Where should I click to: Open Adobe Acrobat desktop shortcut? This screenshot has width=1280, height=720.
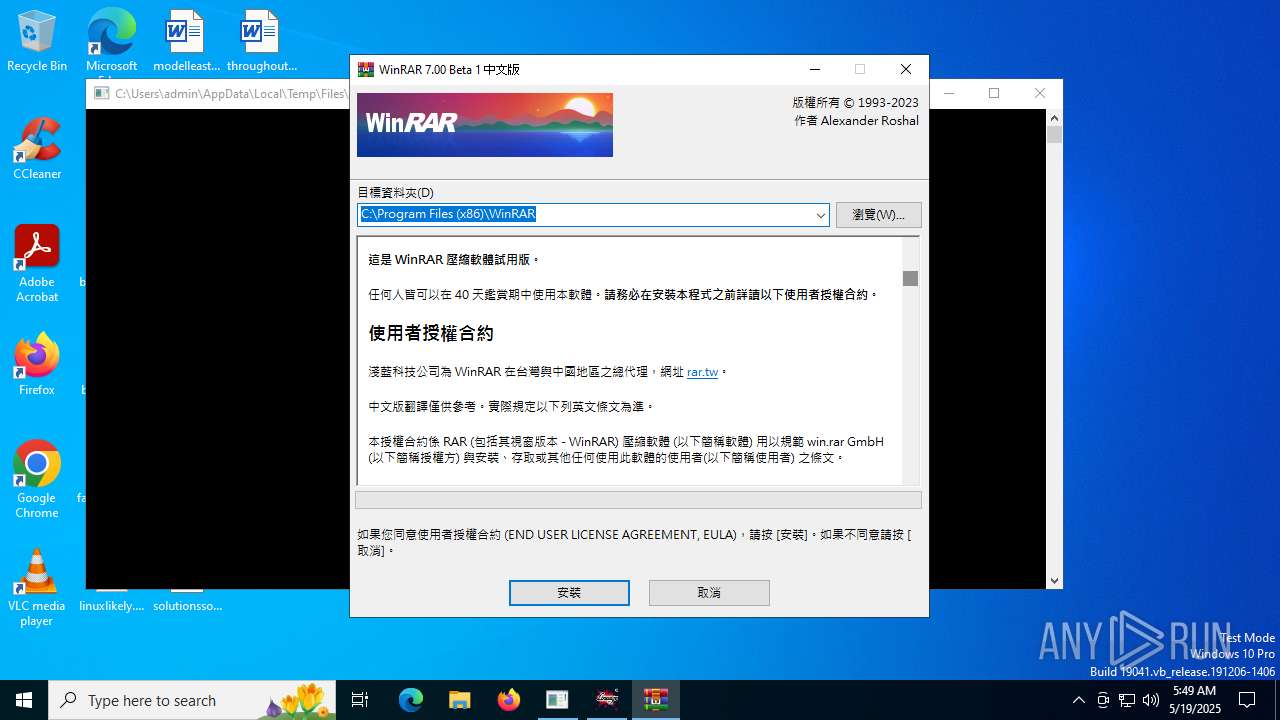point(37,264)
